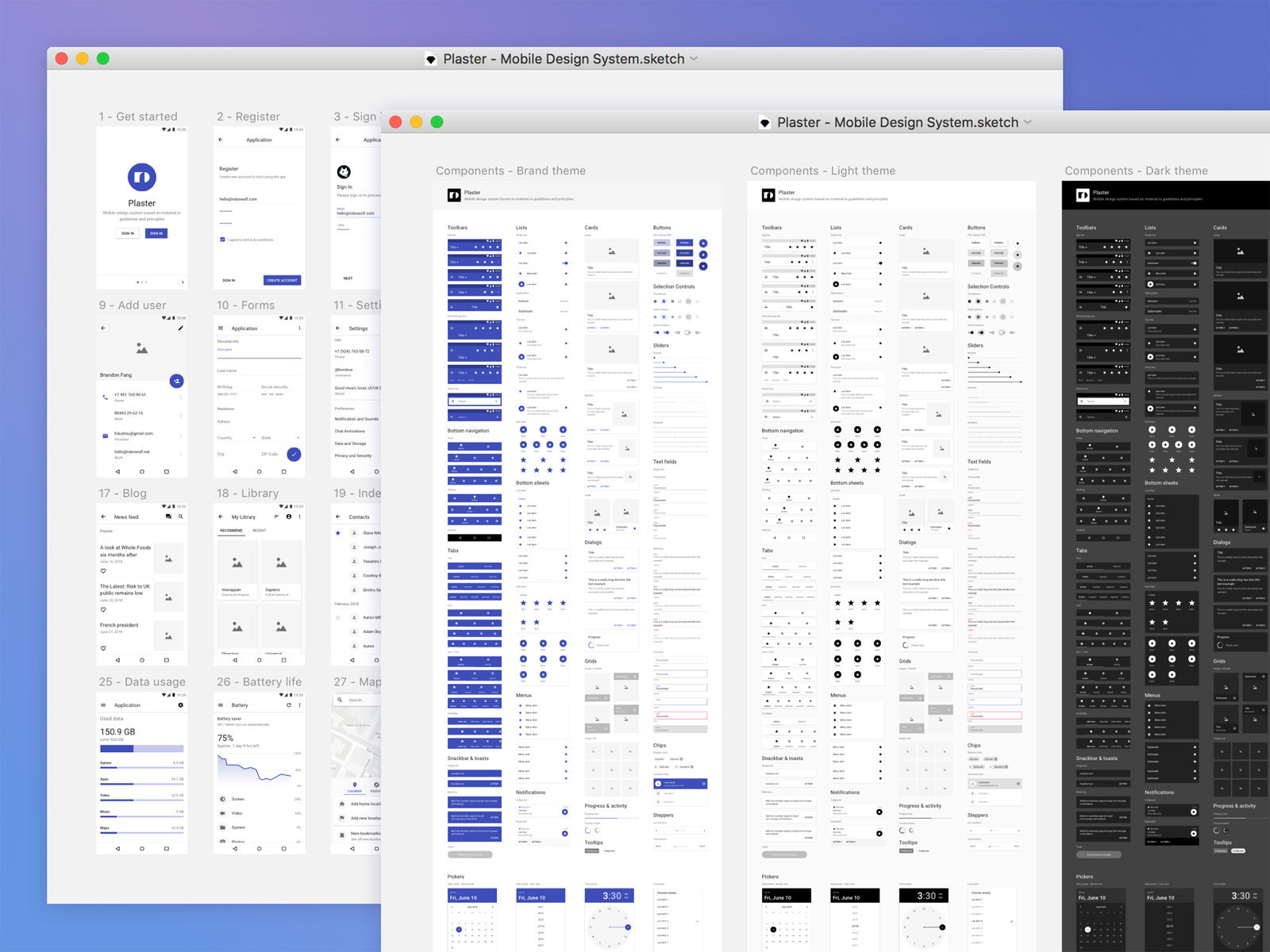Click the blue checkmark button beside ZIP Code
This screenshot has height=952, width=1270.
point(294,455)
